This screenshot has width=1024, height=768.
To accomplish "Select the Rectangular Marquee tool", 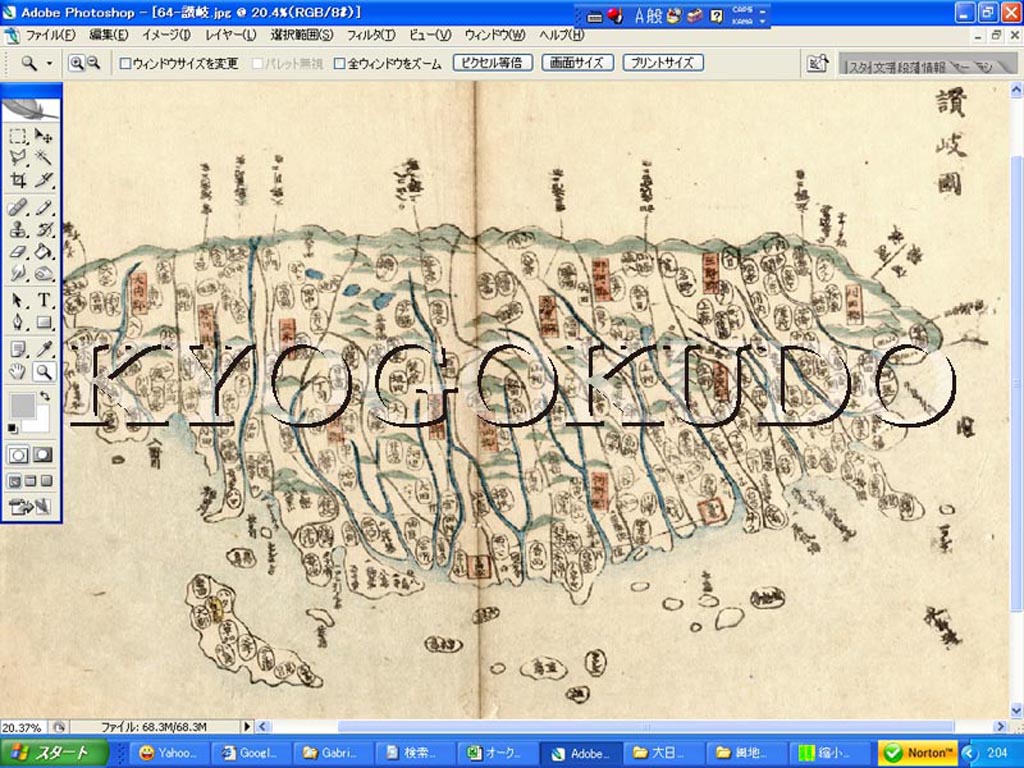I will pos(18,136).
